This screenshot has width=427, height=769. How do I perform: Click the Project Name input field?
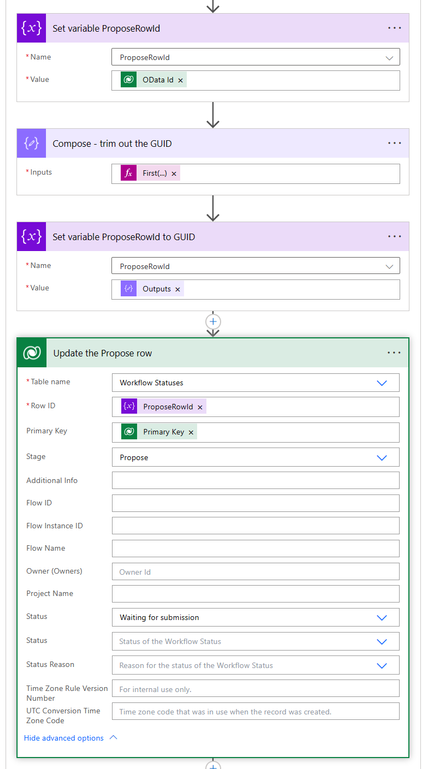(x=255, y=594)
